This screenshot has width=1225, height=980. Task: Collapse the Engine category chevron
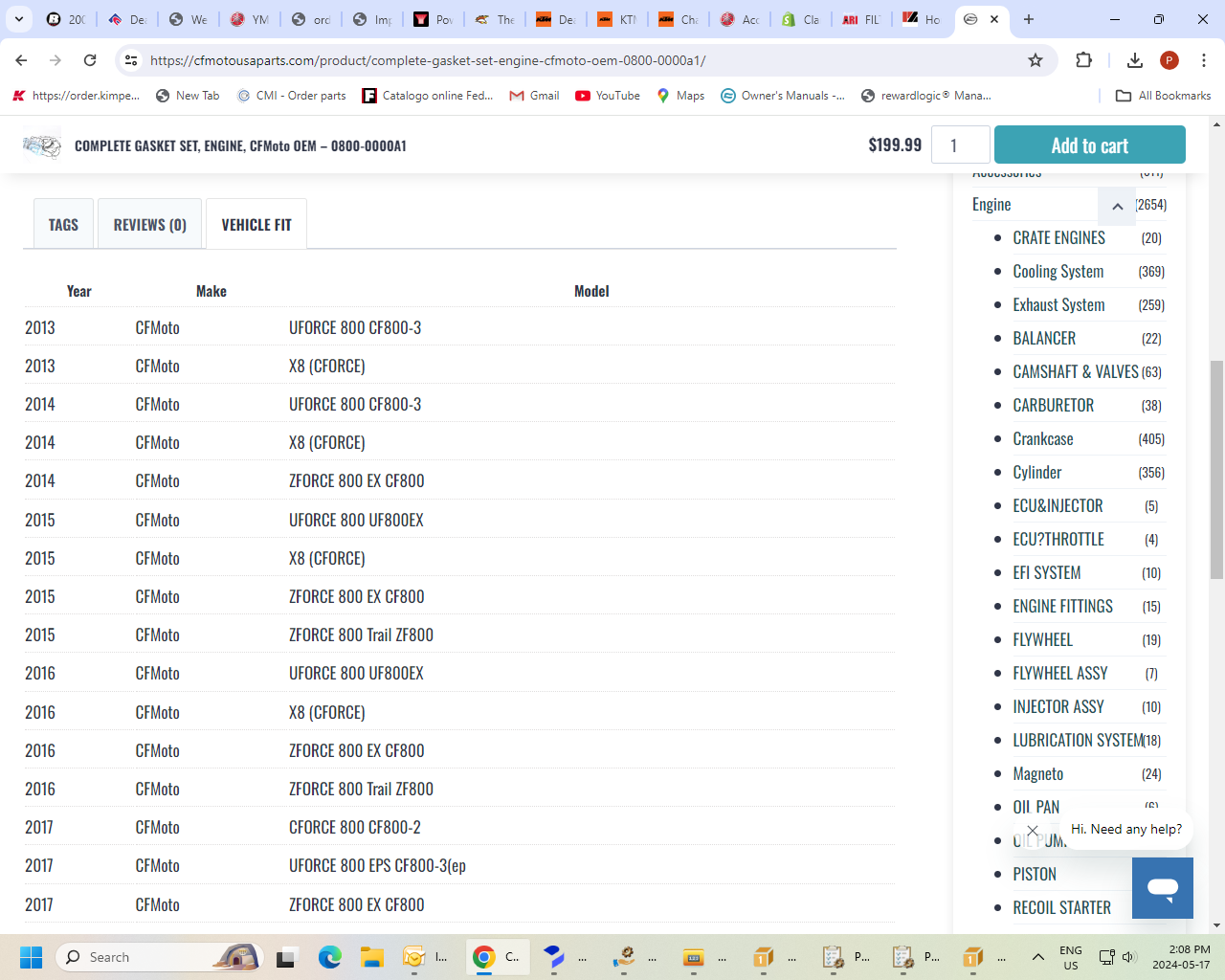click(x=1117, y=206)
